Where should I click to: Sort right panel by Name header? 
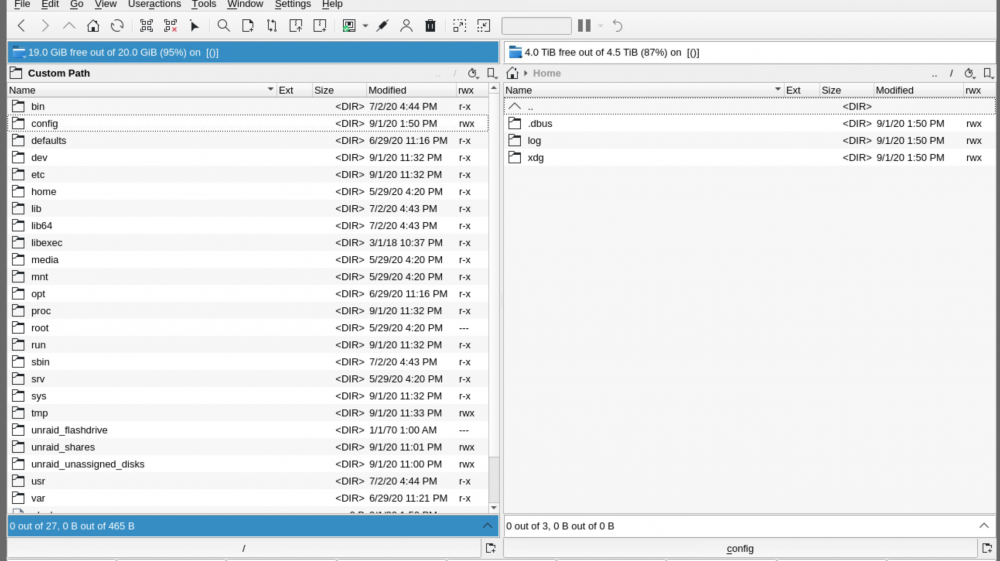(x=643, y=90)
